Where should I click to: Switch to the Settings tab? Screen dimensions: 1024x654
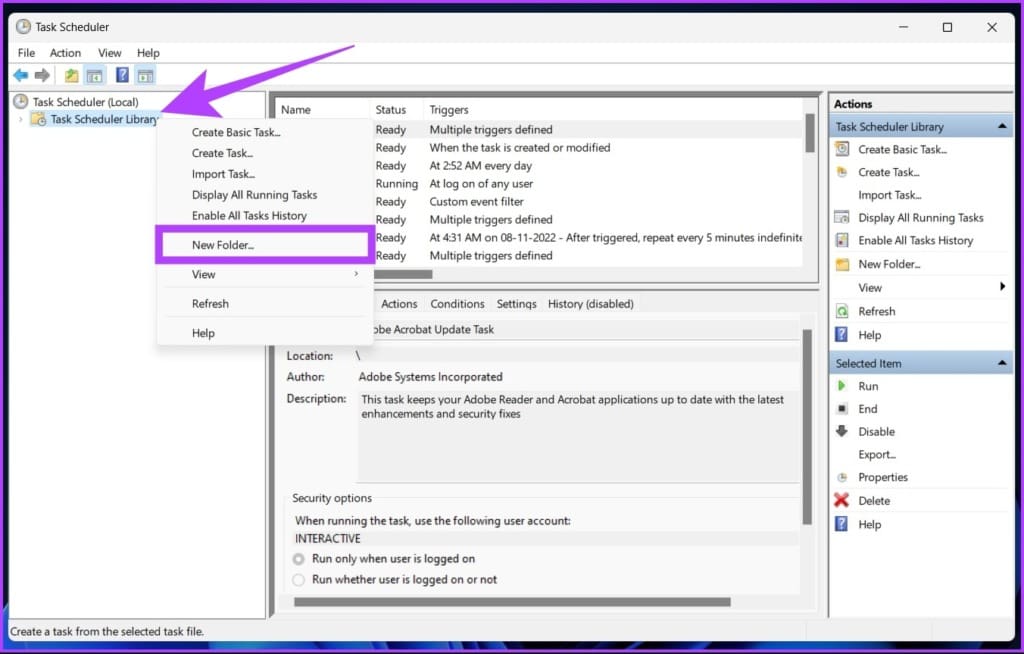point(516,304)
